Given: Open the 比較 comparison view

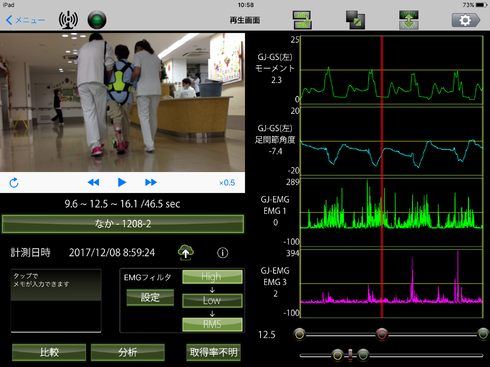Looking at the screenshot, I should pos(49,352).
